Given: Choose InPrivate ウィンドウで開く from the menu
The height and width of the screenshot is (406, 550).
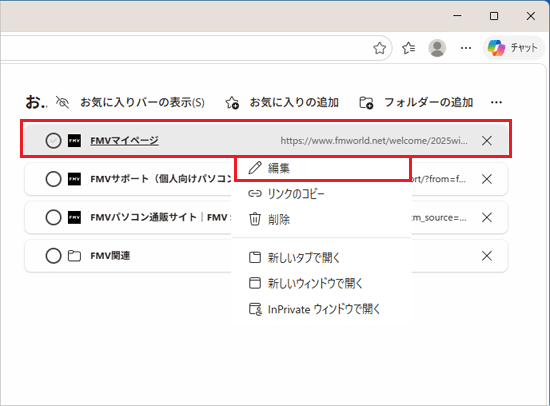Looking at the screenshot, I should [x=321, y=309].
